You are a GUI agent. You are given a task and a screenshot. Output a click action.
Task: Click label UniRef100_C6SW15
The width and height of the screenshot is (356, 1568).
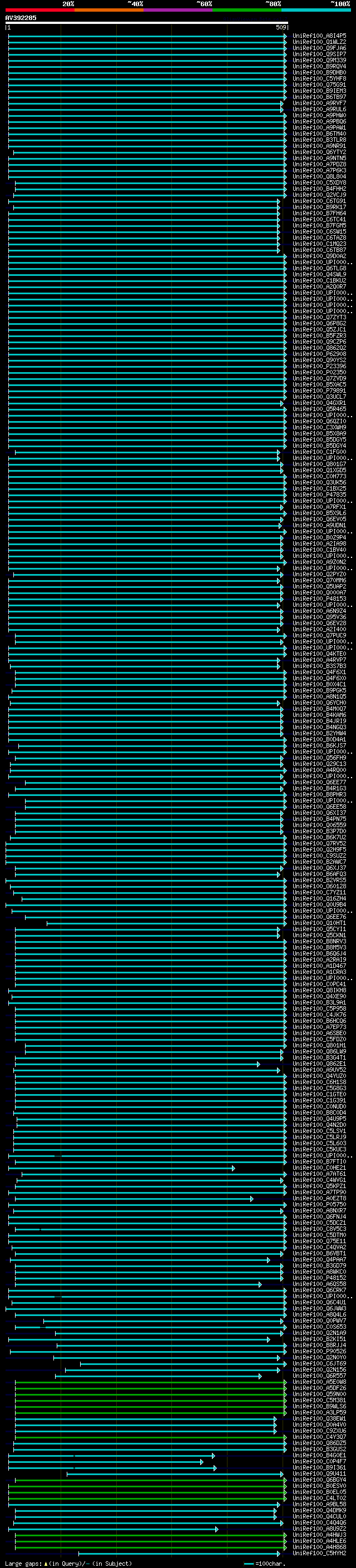point(319,231)
